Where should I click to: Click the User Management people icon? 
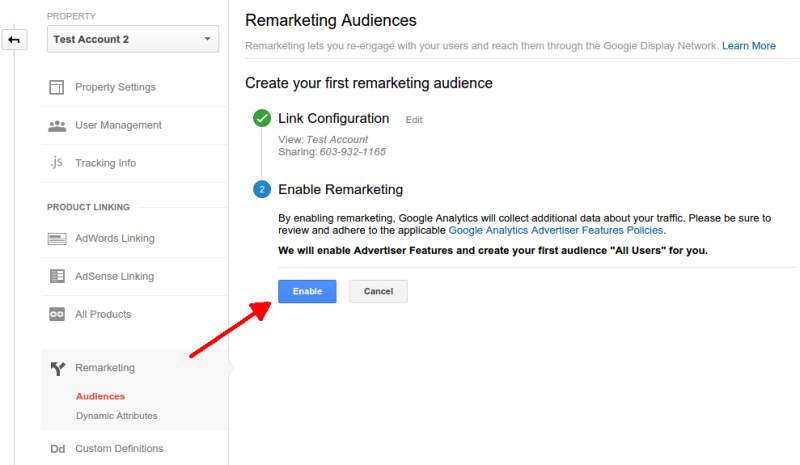pyautogui.click(x=57, y=125)
